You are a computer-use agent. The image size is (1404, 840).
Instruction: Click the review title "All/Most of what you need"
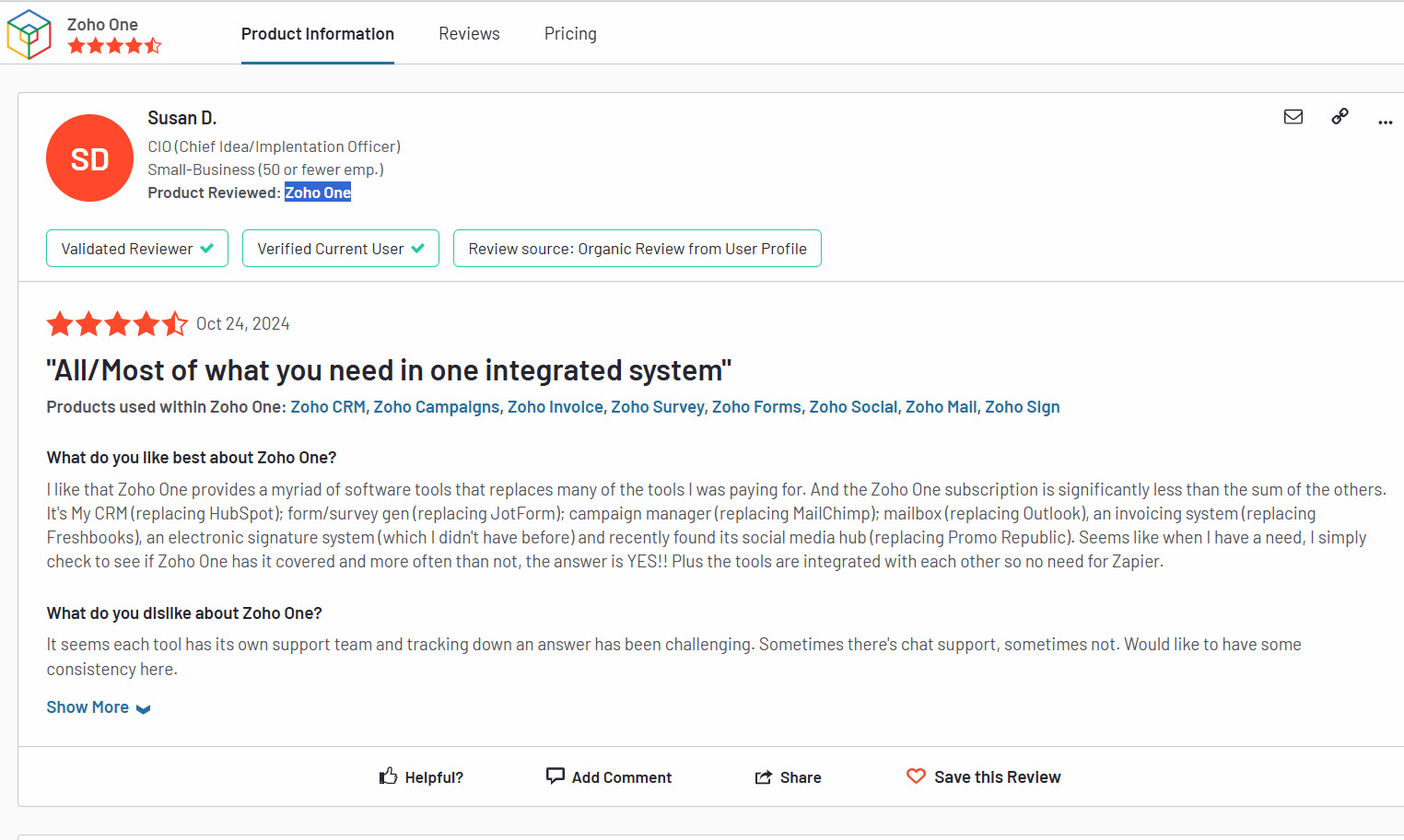389,370
